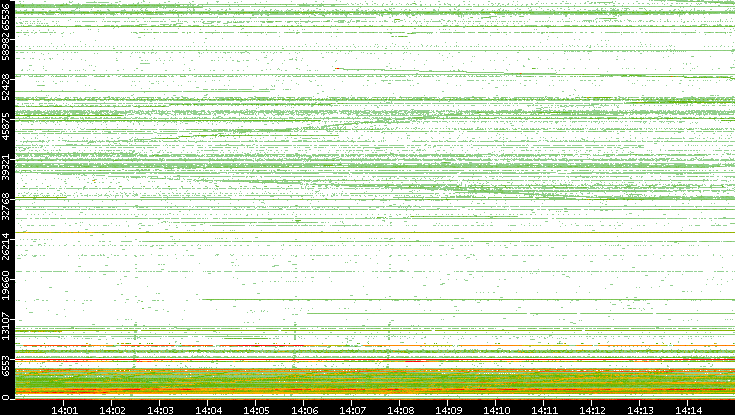The image size is (735, 415).
Task: Click the 26214 vertical axis label
Action: pyautogui.click(x=5, y=245)
